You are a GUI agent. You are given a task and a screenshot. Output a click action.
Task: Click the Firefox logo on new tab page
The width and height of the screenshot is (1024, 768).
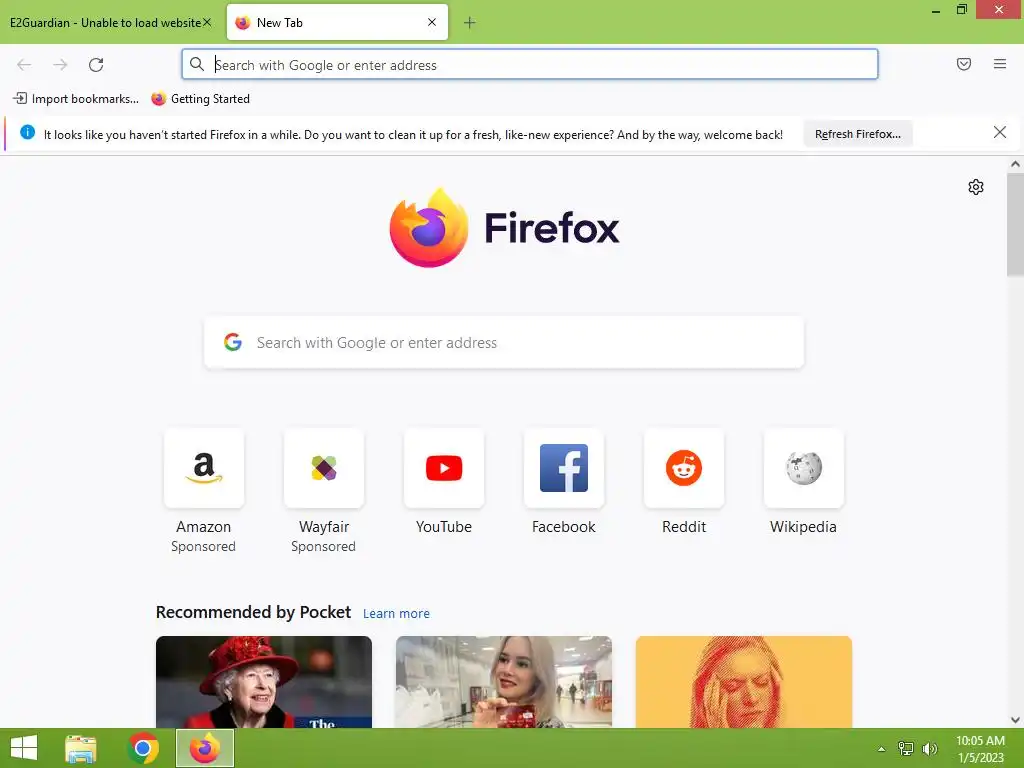pos(504,227)
